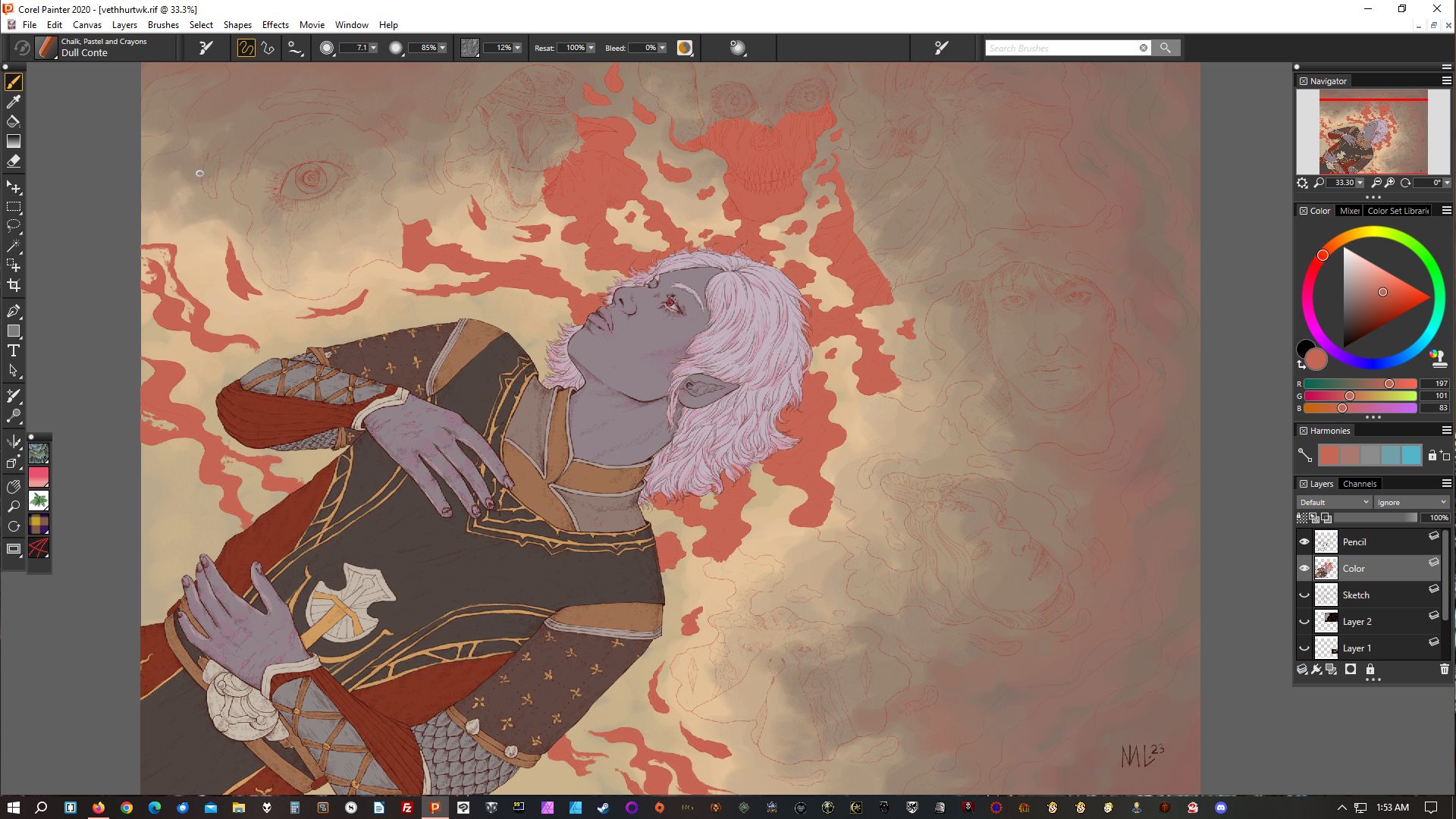Select the Paint Bucket tool
This screenshot has height=819, width=1456.
click(x=14, y=121)
